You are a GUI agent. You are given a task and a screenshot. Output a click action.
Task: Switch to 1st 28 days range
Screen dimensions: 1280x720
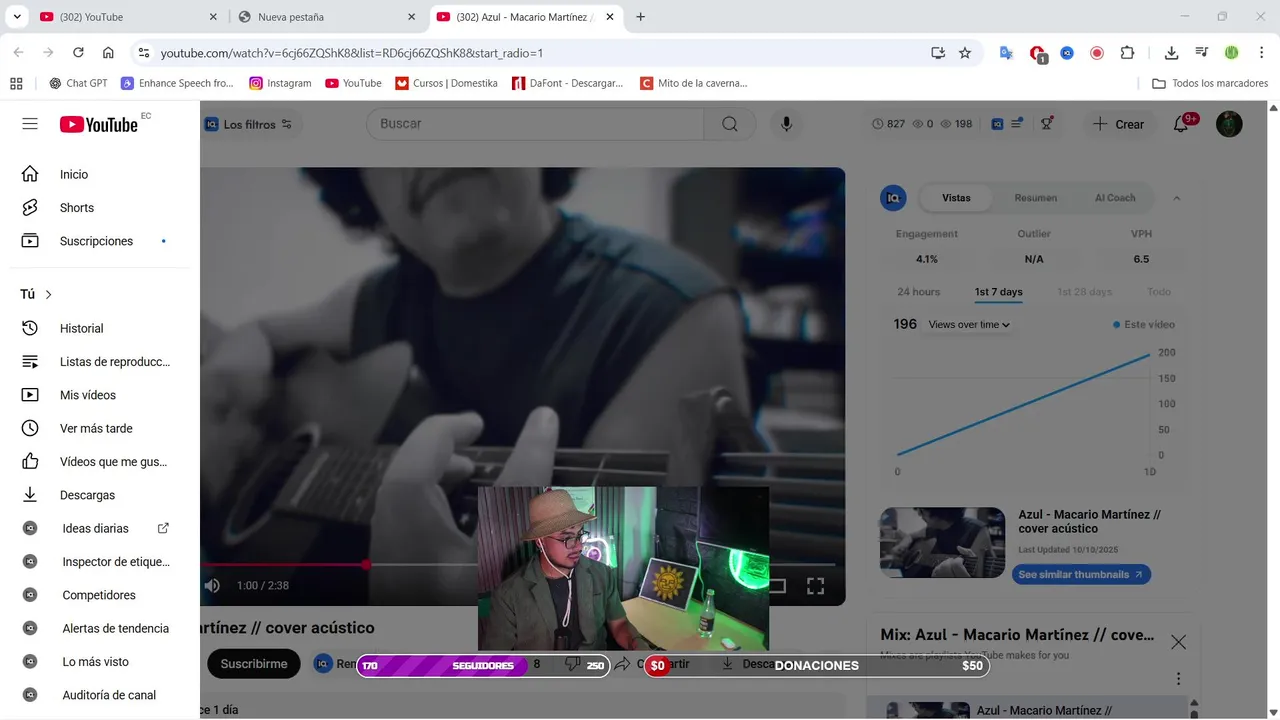(x=1085, y=292)
